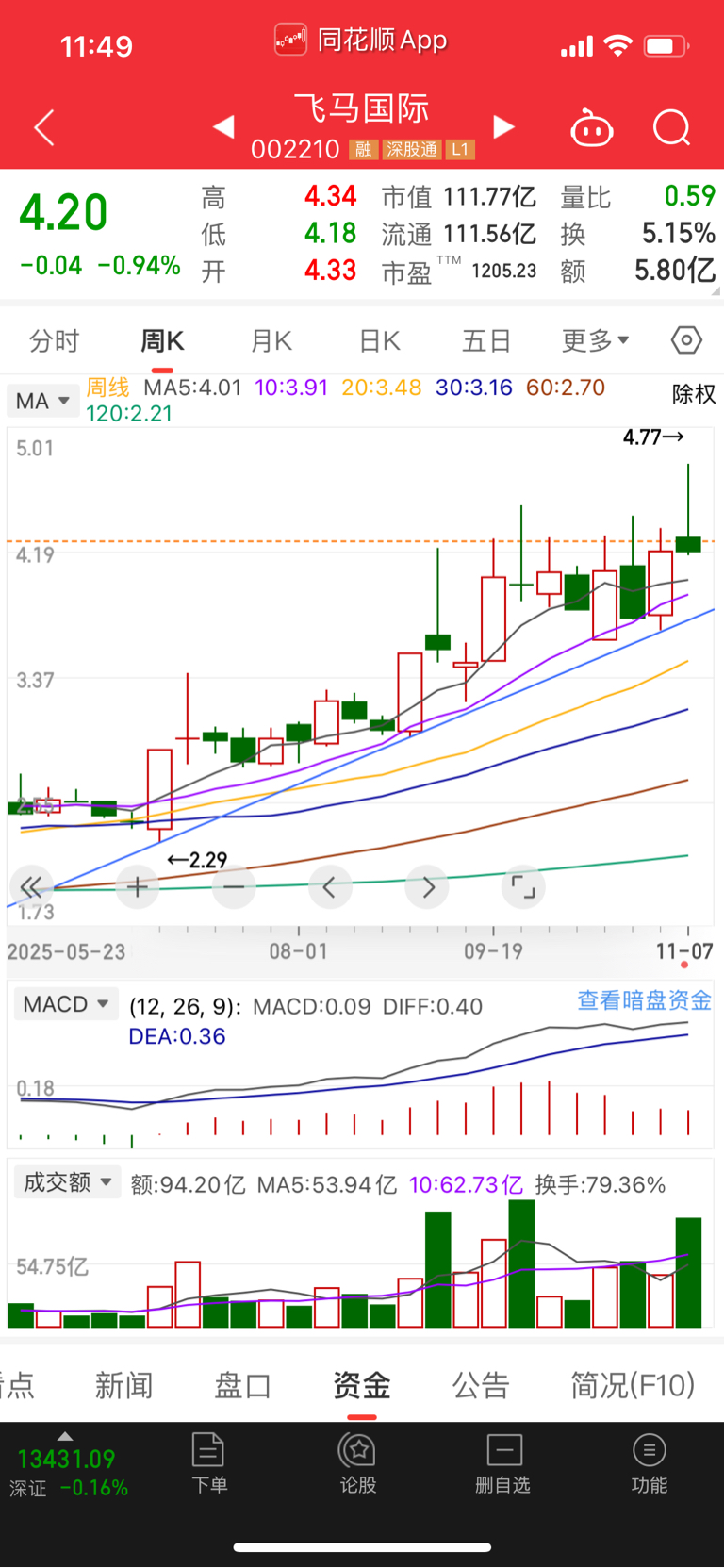
Task: Tap 查看暗盘资金 link
Action: (x=645, y=1000)
